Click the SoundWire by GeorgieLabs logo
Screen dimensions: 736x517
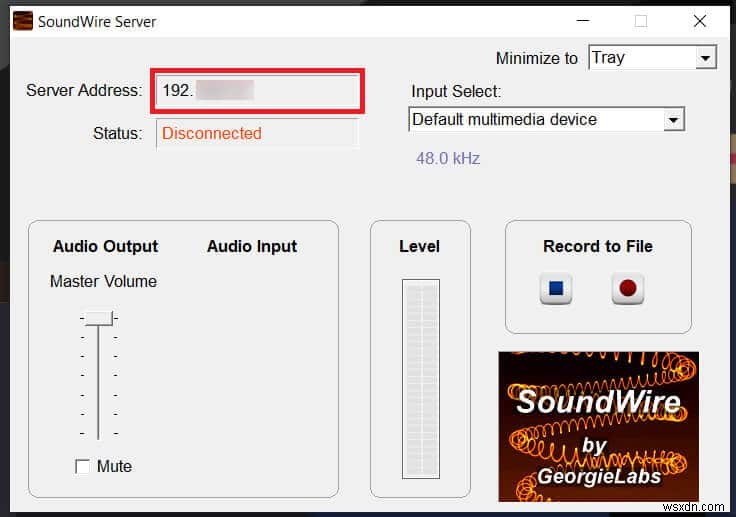coord(598,426)
